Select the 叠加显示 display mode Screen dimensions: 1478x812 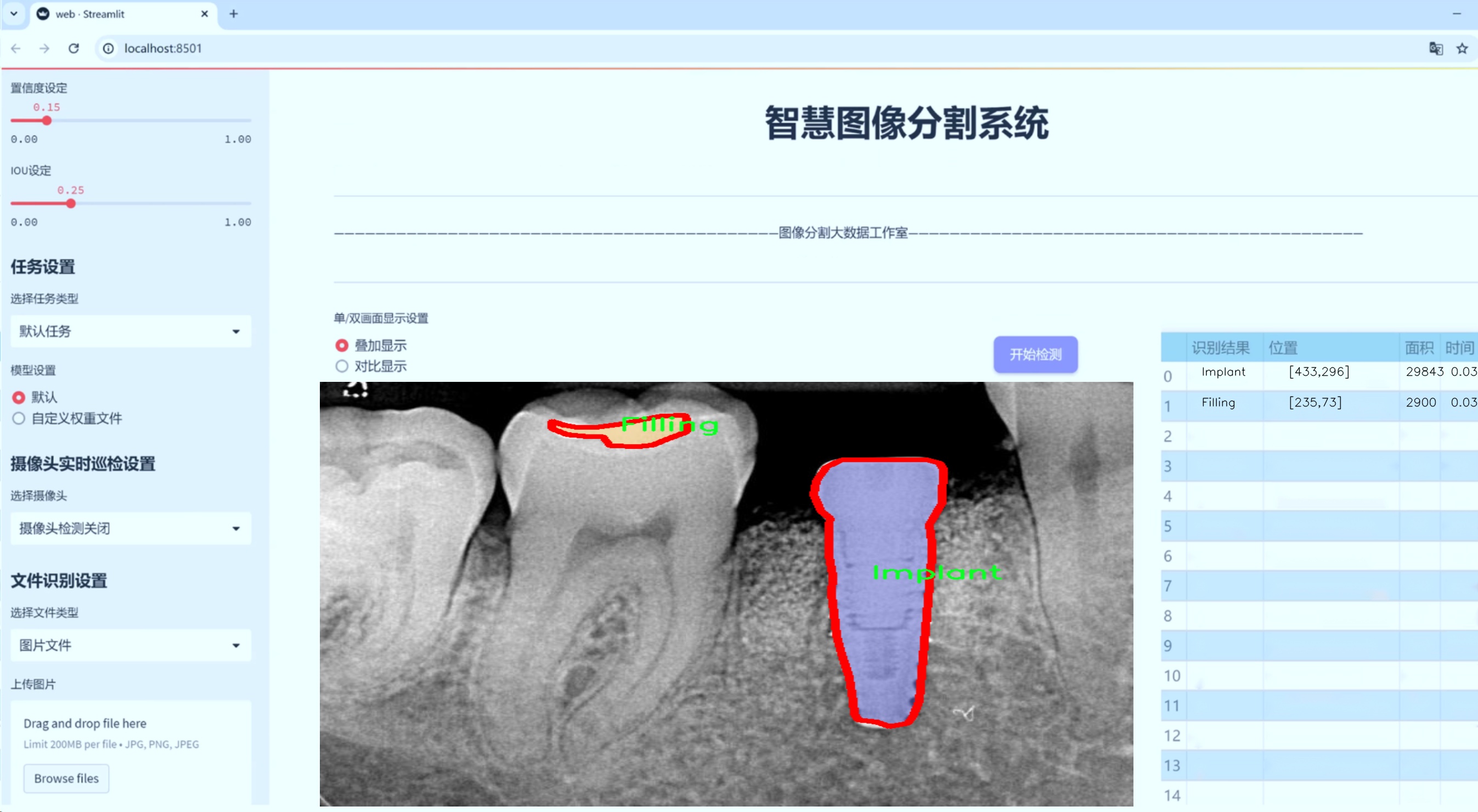(341, 345)
